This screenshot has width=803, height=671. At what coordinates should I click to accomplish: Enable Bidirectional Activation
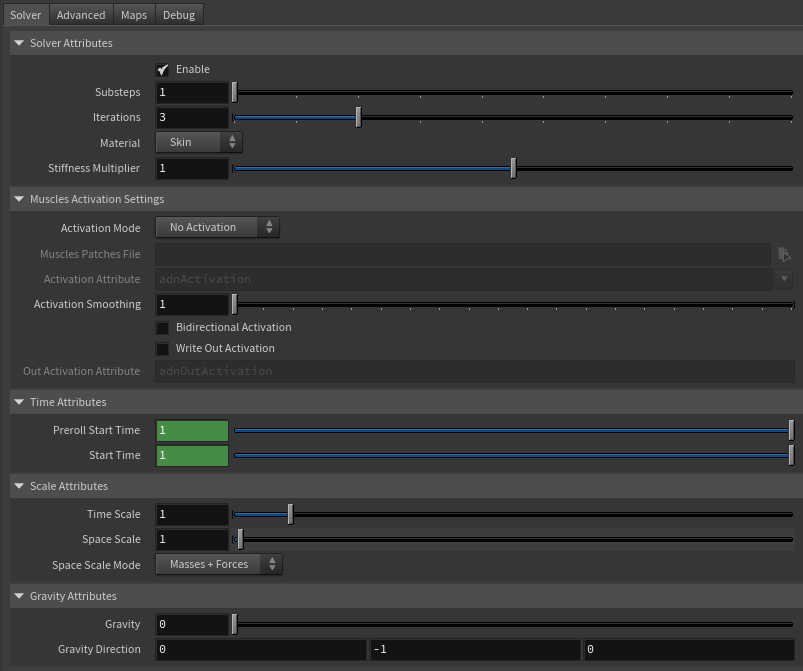(163, 327)
